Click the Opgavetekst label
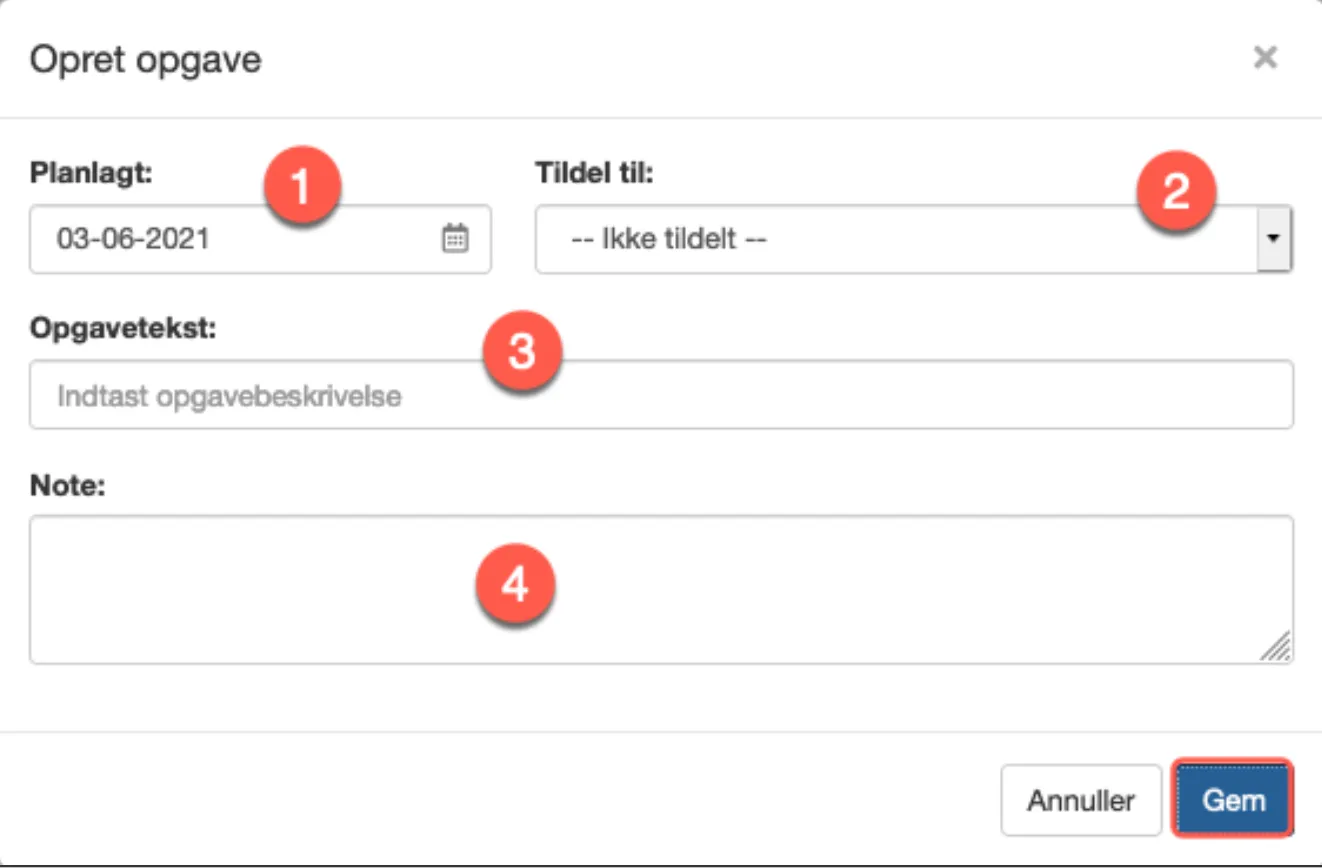1322x868 pixels. (x=123, y=327)
